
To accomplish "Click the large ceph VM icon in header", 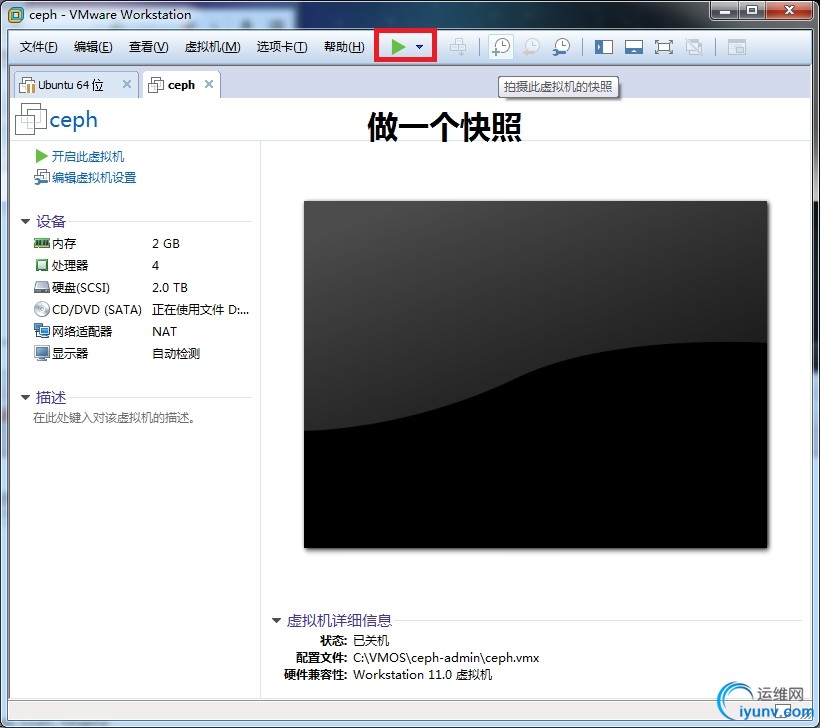I will pyautogui.click(x=31, y=119).
